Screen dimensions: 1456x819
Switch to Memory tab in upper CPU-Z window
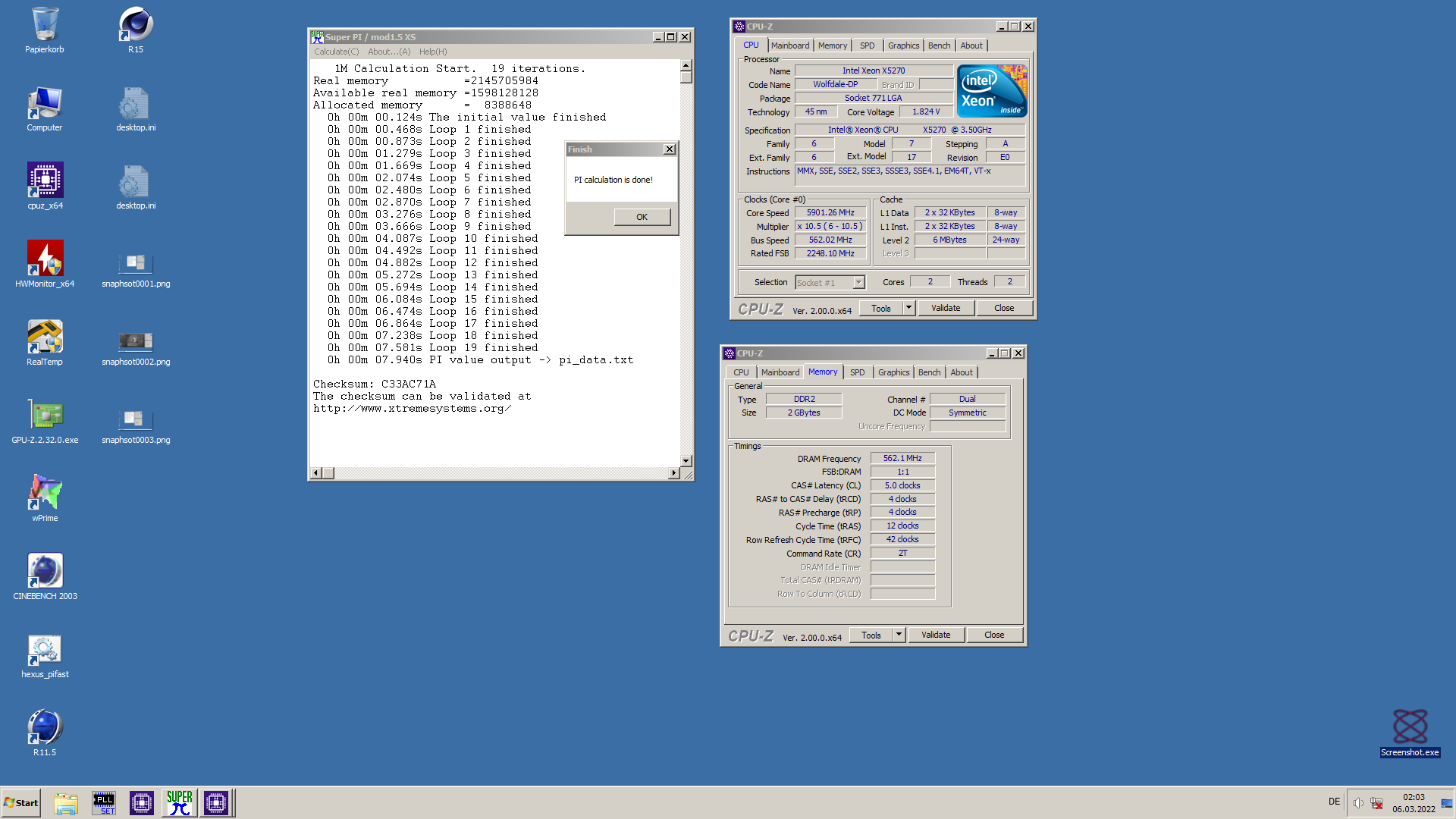[x=833, y=45]
